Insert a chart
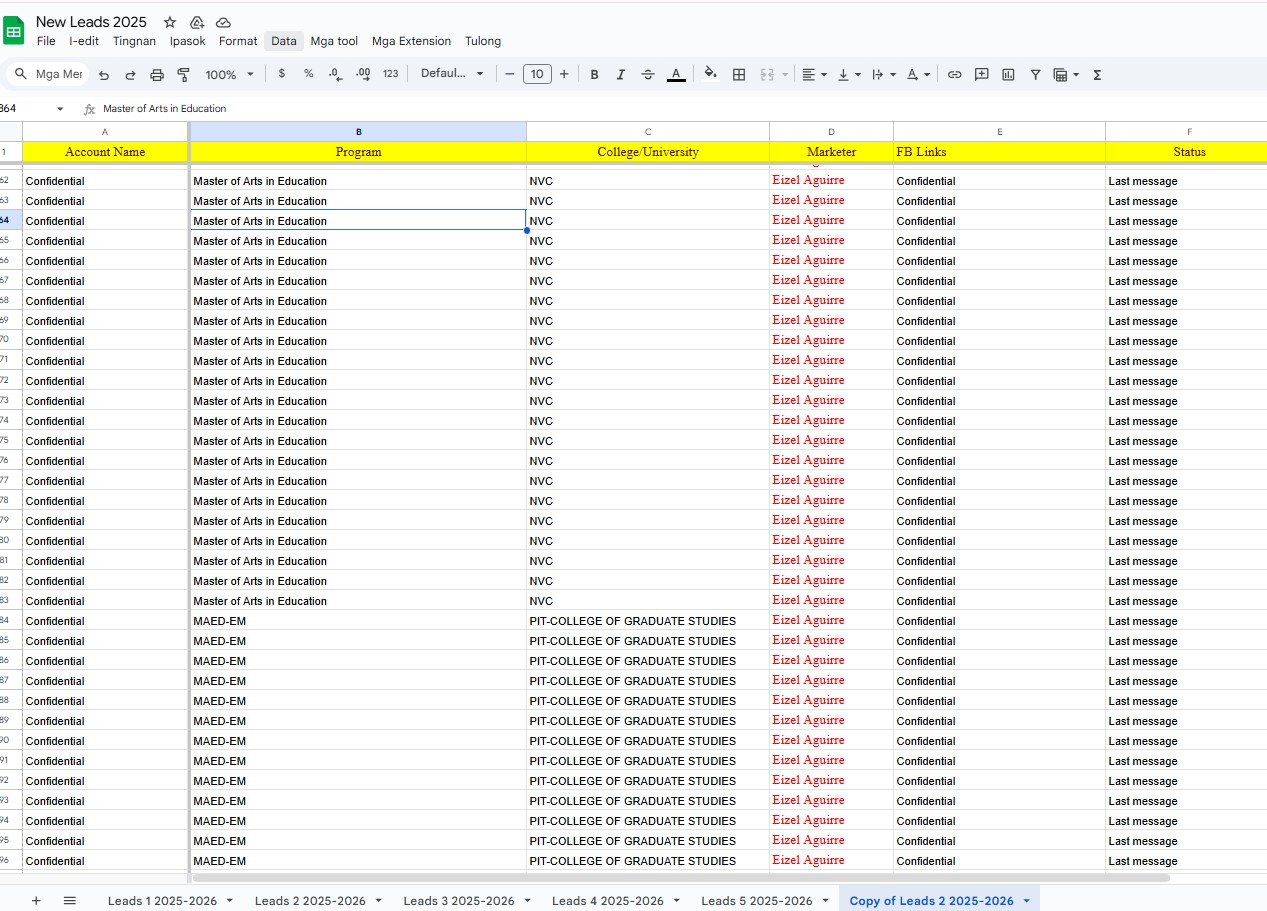The image size is (1267, 911). [1008, 75]
